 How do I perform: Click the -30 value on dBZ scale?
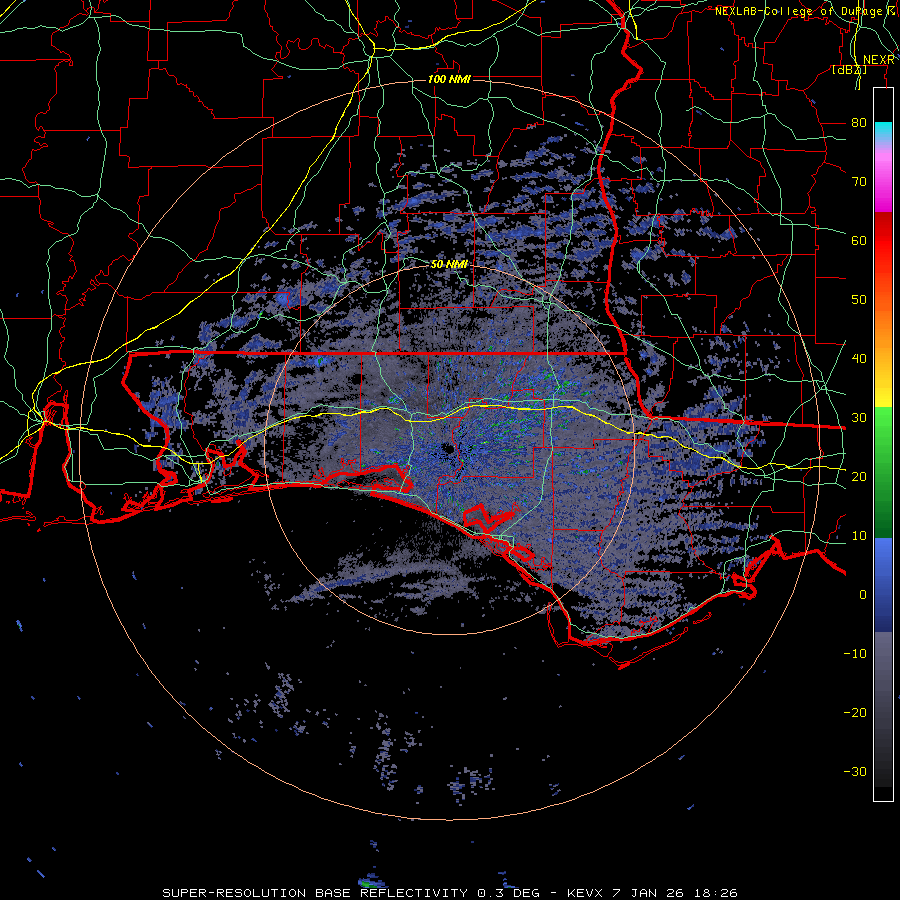coord(855,771)
